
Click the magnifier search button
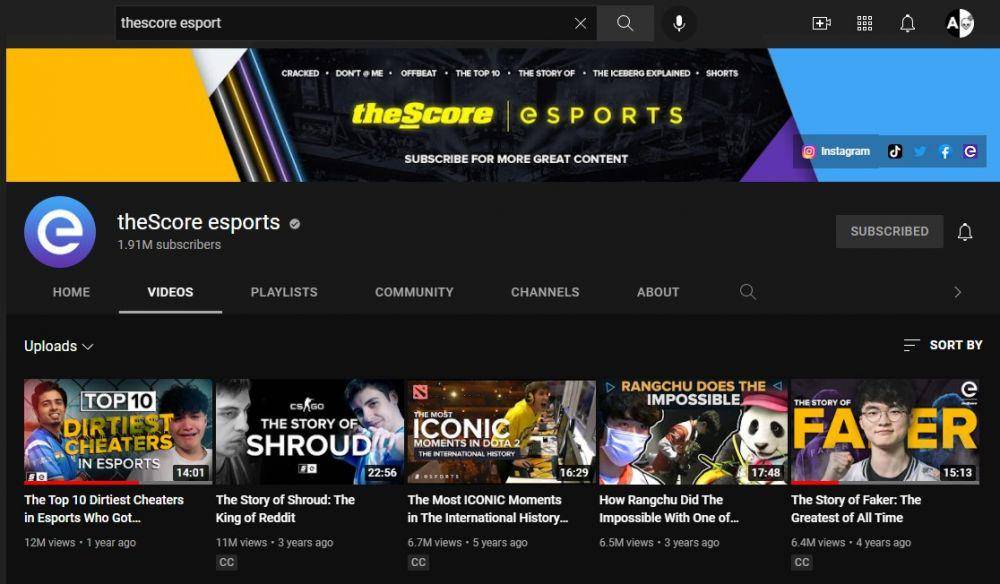click(x=625, y=24)
